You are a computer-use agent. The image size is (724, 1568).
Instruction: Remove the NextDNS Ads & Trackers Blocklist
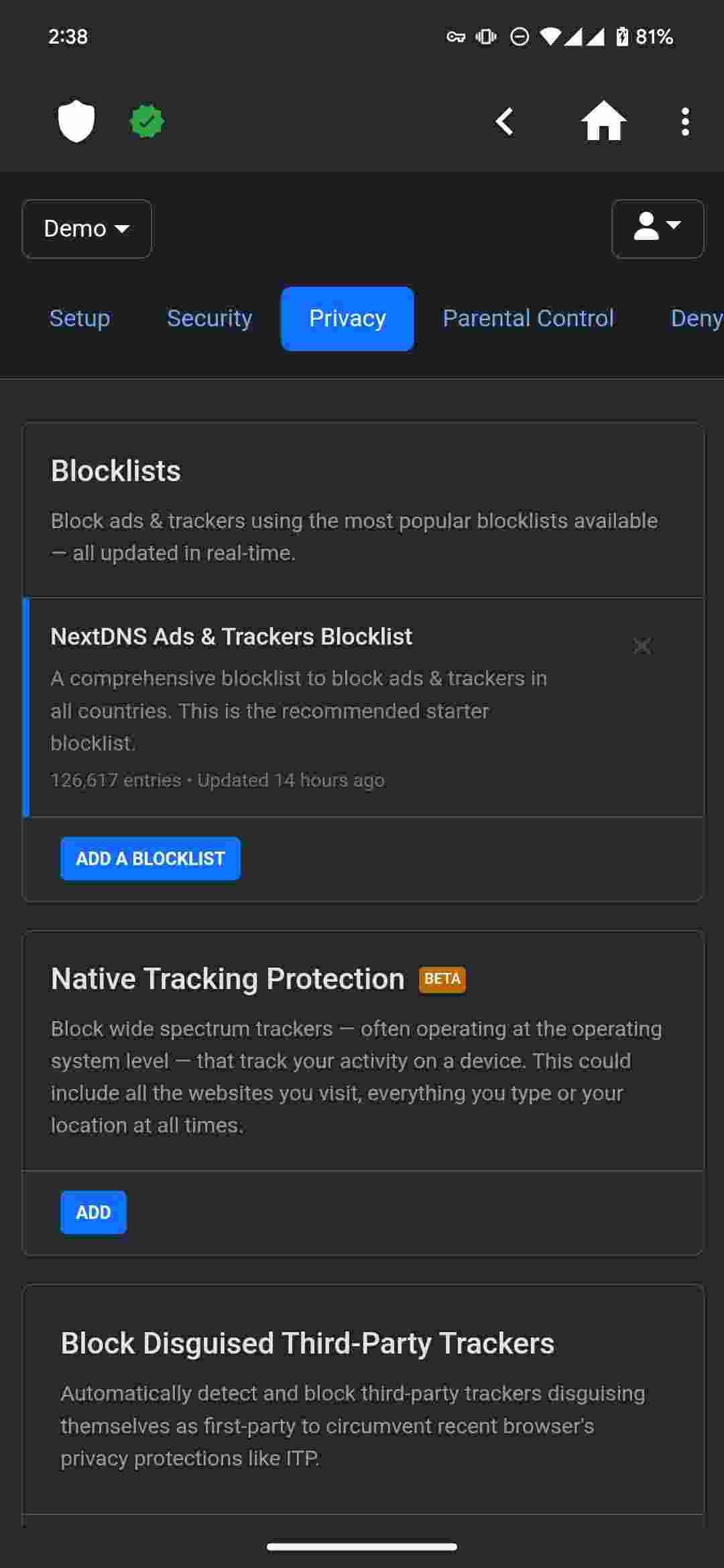click(642, 647)
